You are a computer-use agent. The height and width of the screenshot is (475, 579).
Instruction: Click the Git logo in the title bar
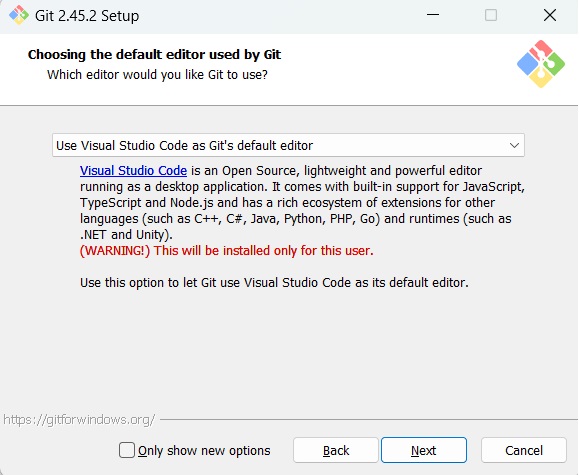pyautogui.click(x=19, y=15)
